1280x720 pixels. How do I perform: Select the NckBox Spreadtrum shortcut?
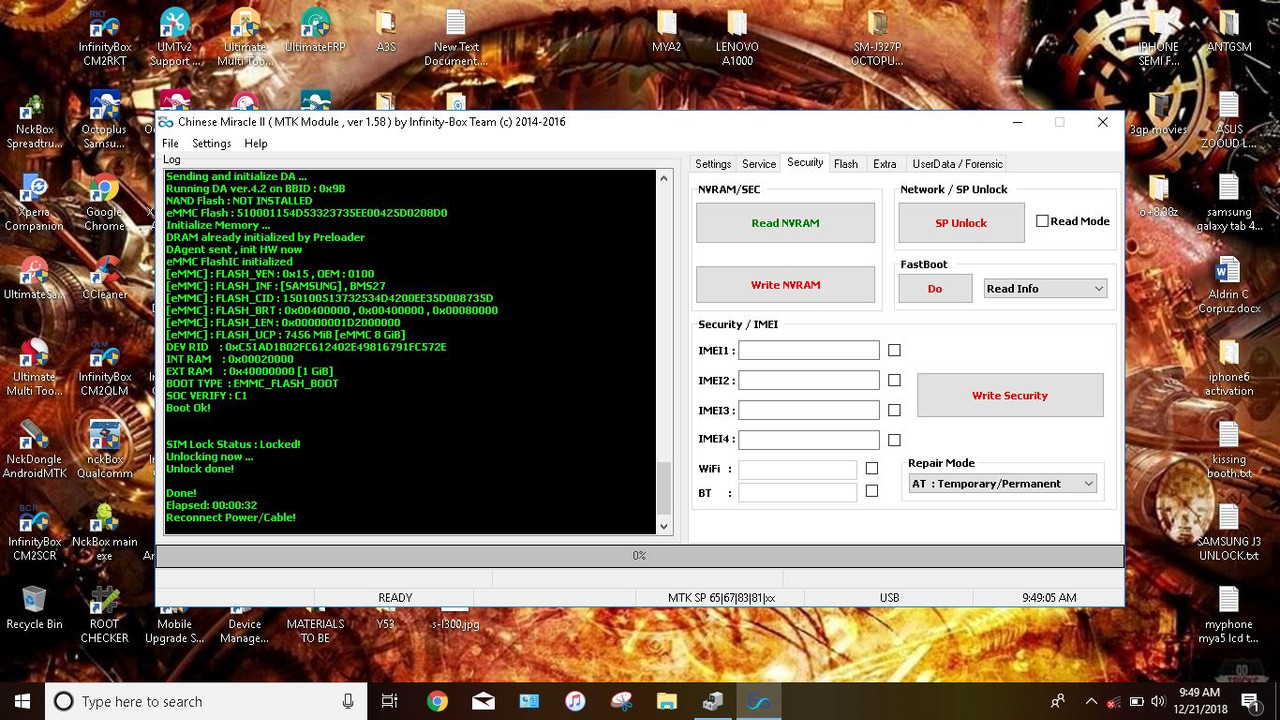coord(34,121)
